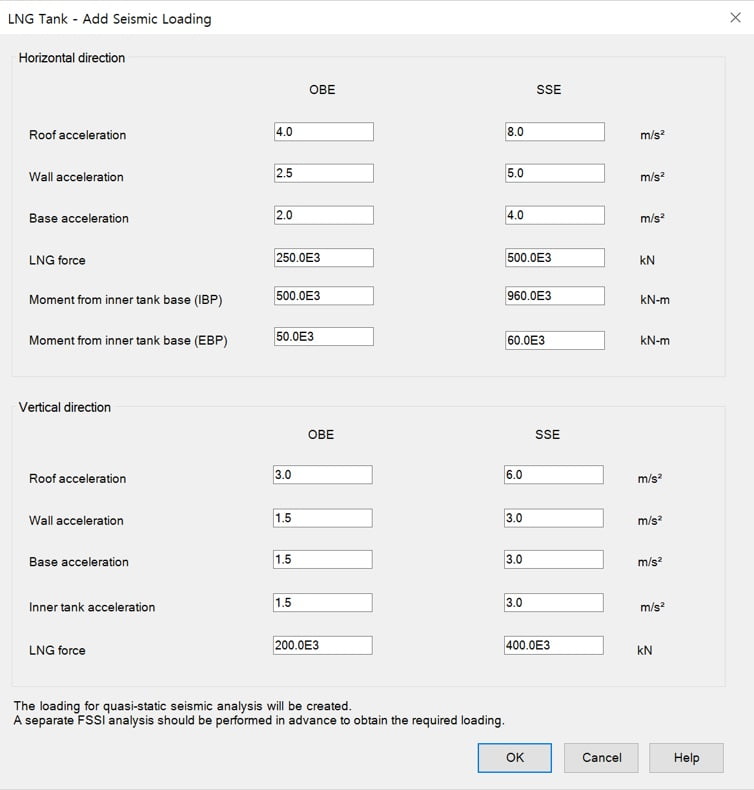Click horizontal OBE wall acceleration input
The image size is (754, 790).
point(323,174)
